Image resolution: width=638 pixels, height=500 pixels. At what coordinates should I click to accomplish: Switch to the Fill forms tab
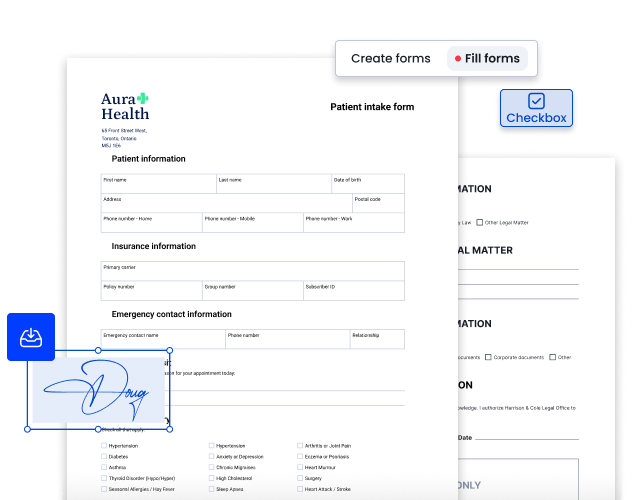pyautogui.click(x=487, y=59)
